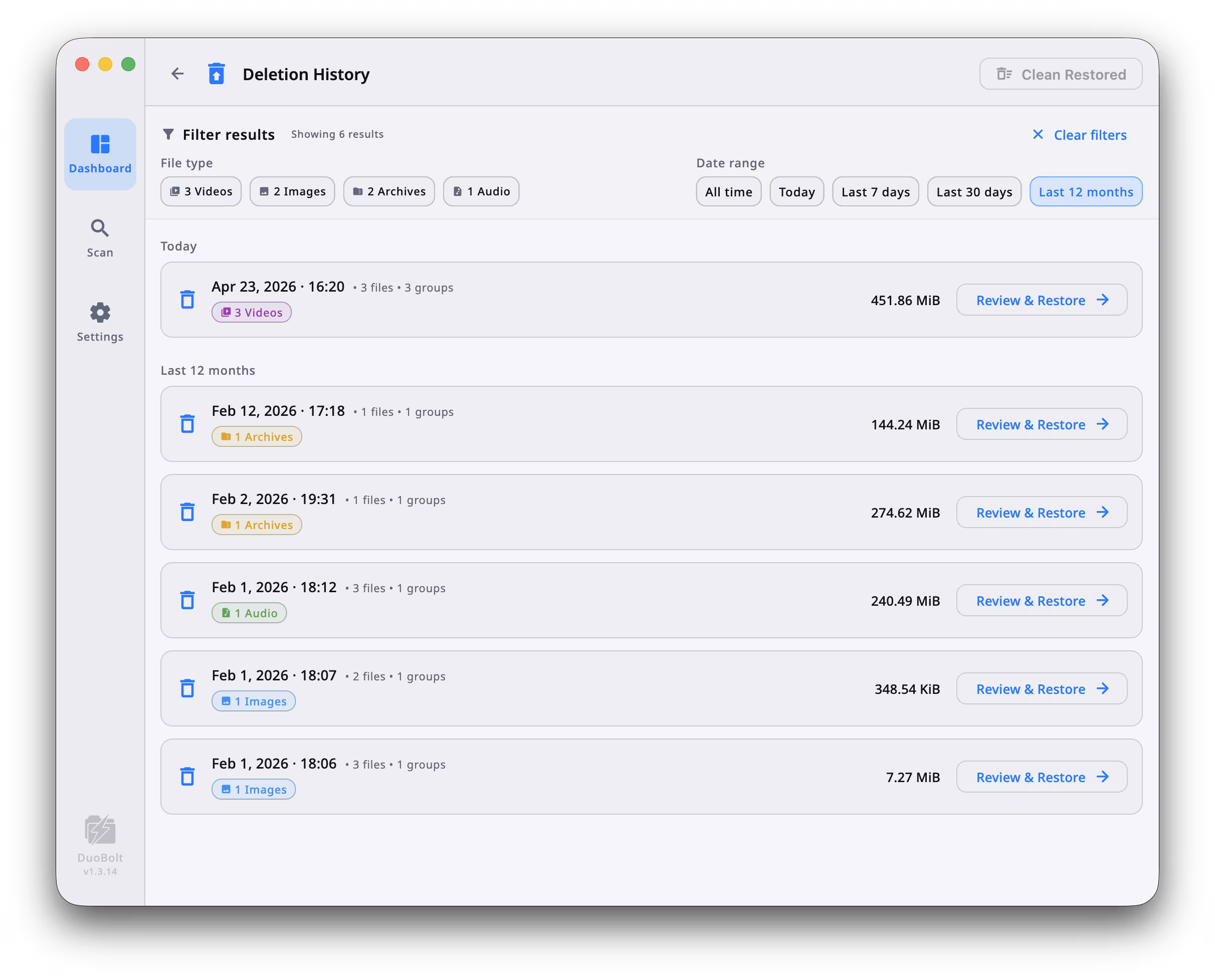
Task: Click the 1 Audio tag on 18:12 entry
Action: pos(249,612)
